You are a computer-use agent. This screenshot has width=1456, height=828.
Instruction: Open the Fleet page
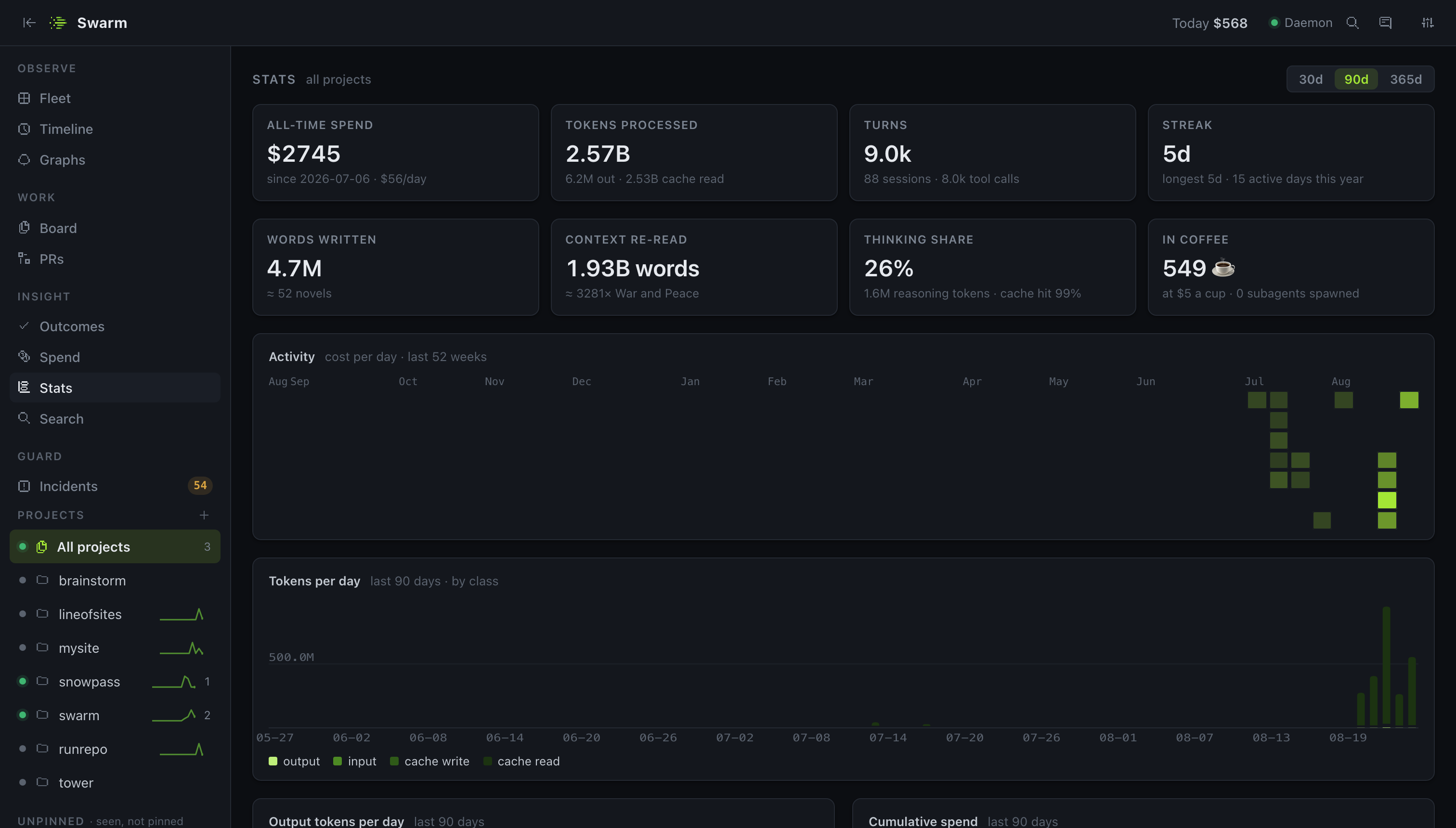[115, 98]
